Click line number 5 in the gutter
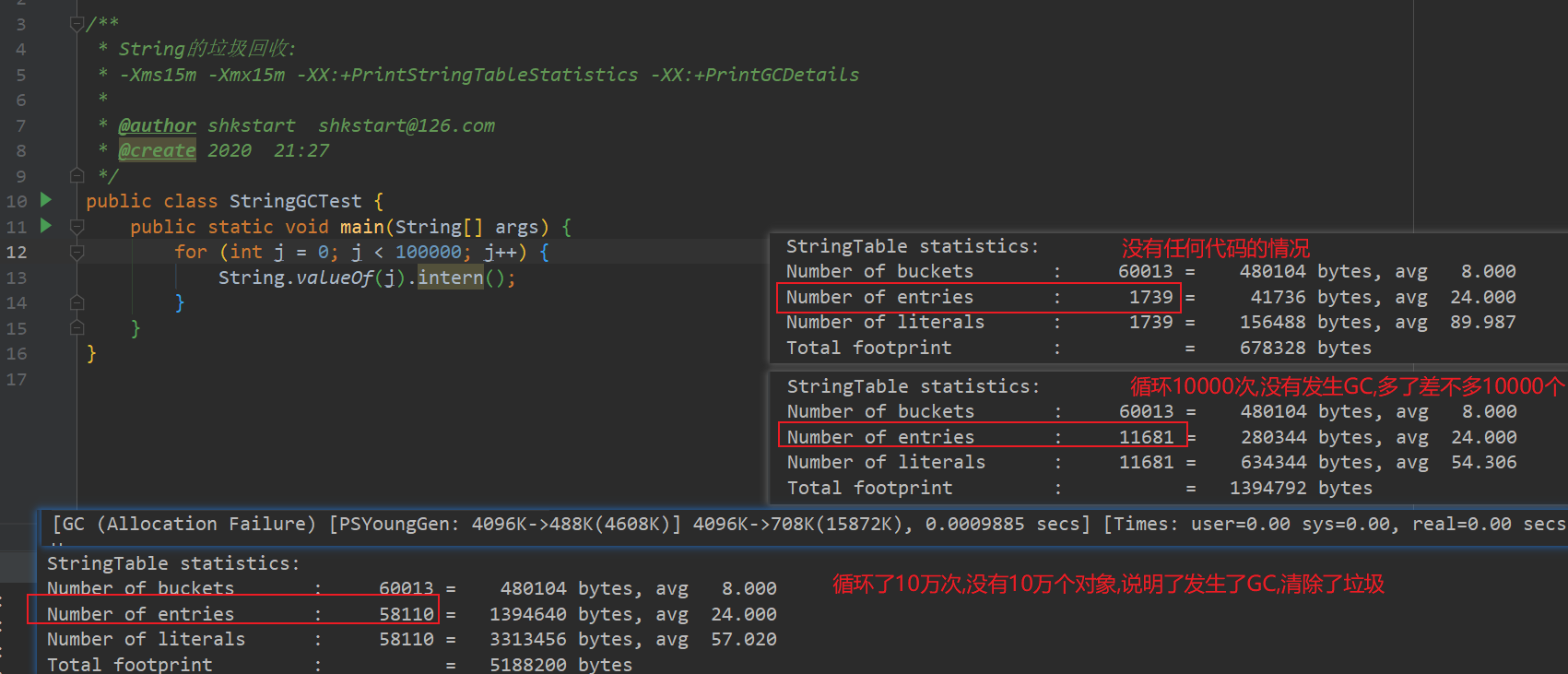The image size is (1568, 674). point(21,75)
